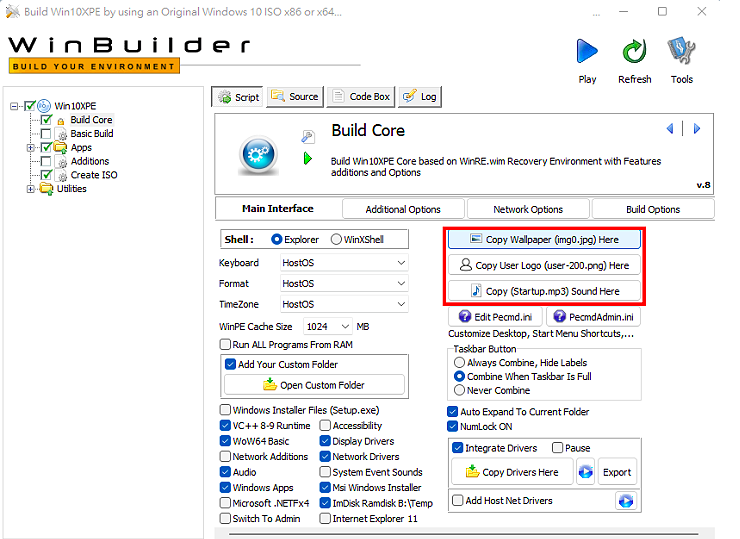
Task: Go to next script with right blue arrow
Action: (x=697, y=128)
